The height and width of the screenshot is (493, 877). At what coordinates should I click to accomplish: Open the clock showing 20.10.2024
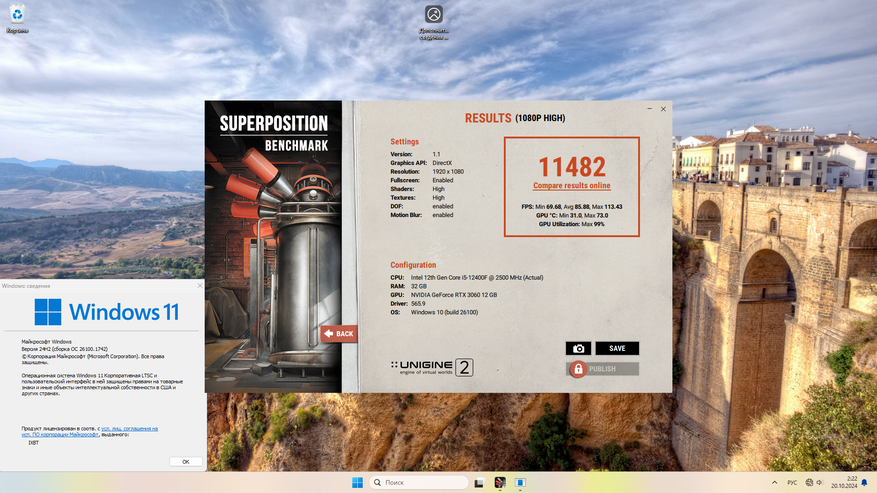844,482
